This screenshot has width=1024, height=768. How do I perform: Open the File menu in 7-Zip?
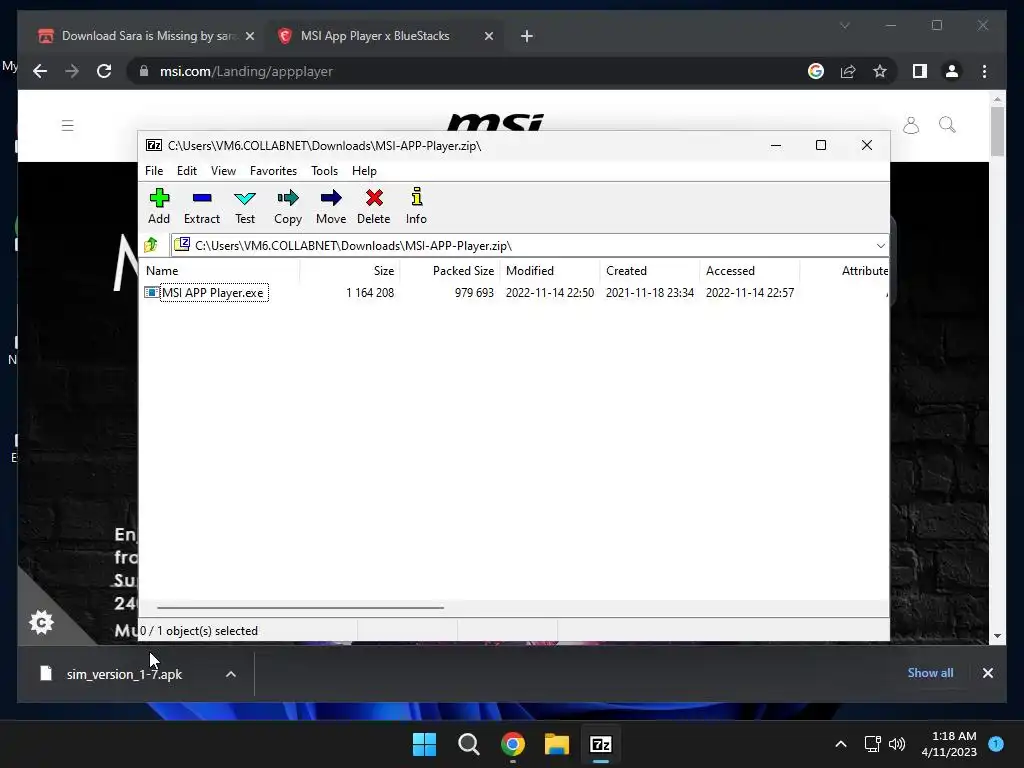[154, 170]
